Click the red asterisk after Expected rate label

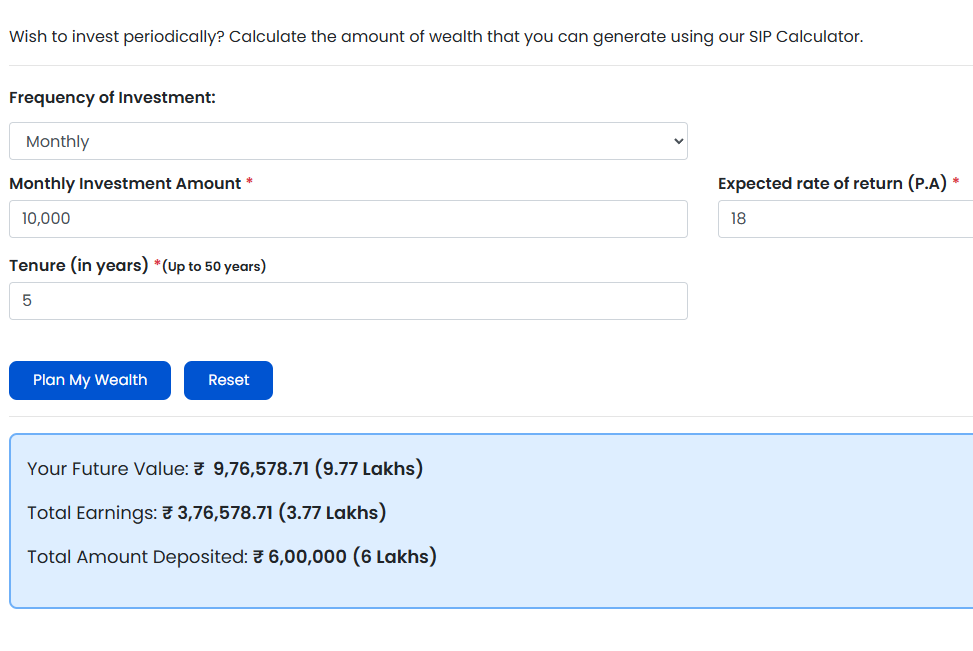956,183
